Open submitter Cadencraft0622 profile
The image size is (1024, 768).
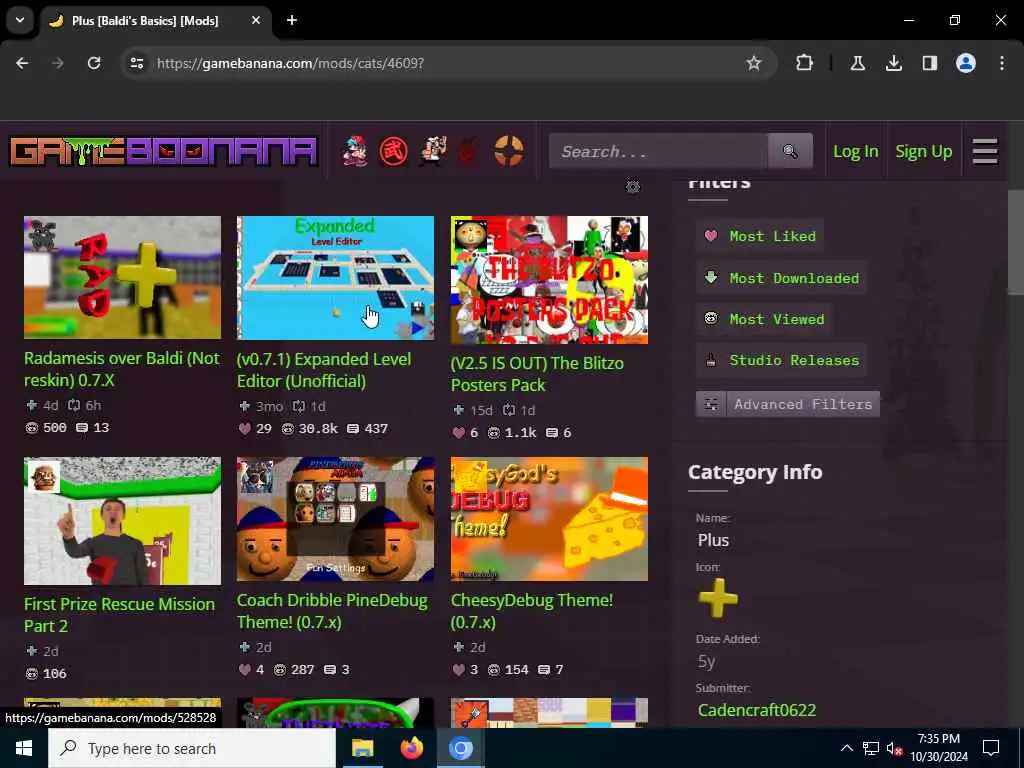coord(756,710)
